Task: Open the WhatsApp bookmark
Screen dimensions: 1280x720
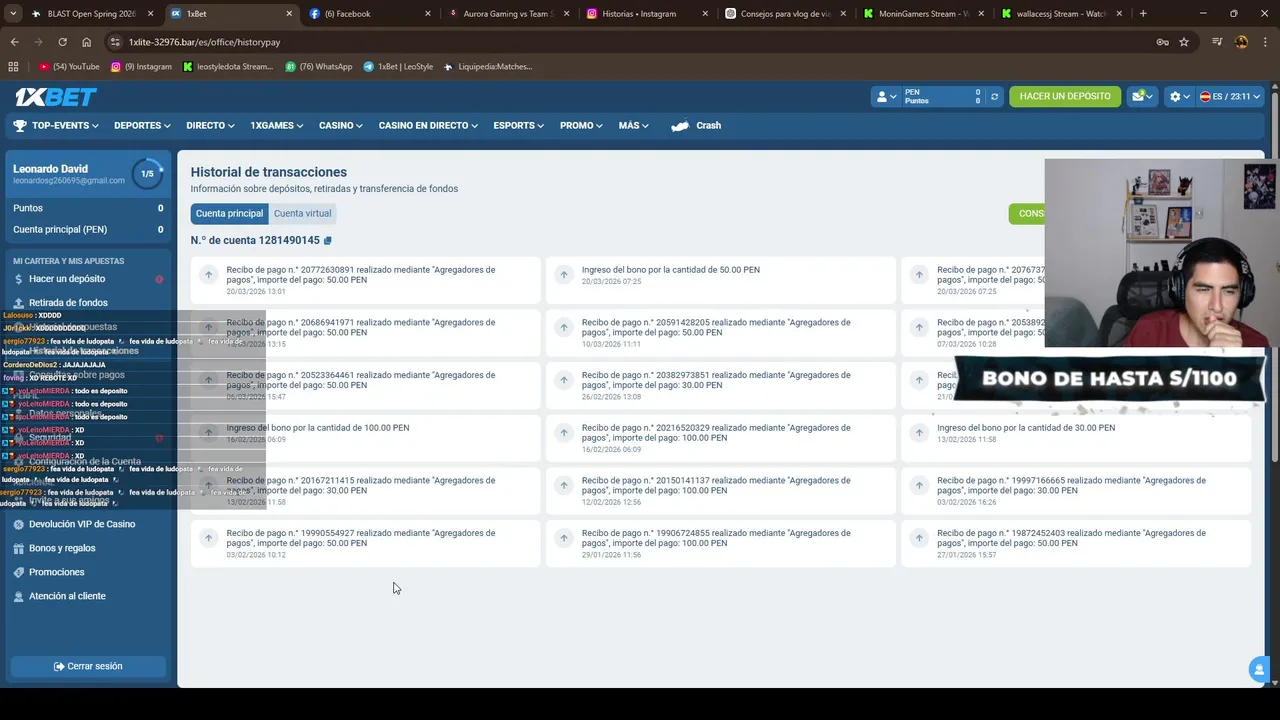Action: tap(319, 67)
